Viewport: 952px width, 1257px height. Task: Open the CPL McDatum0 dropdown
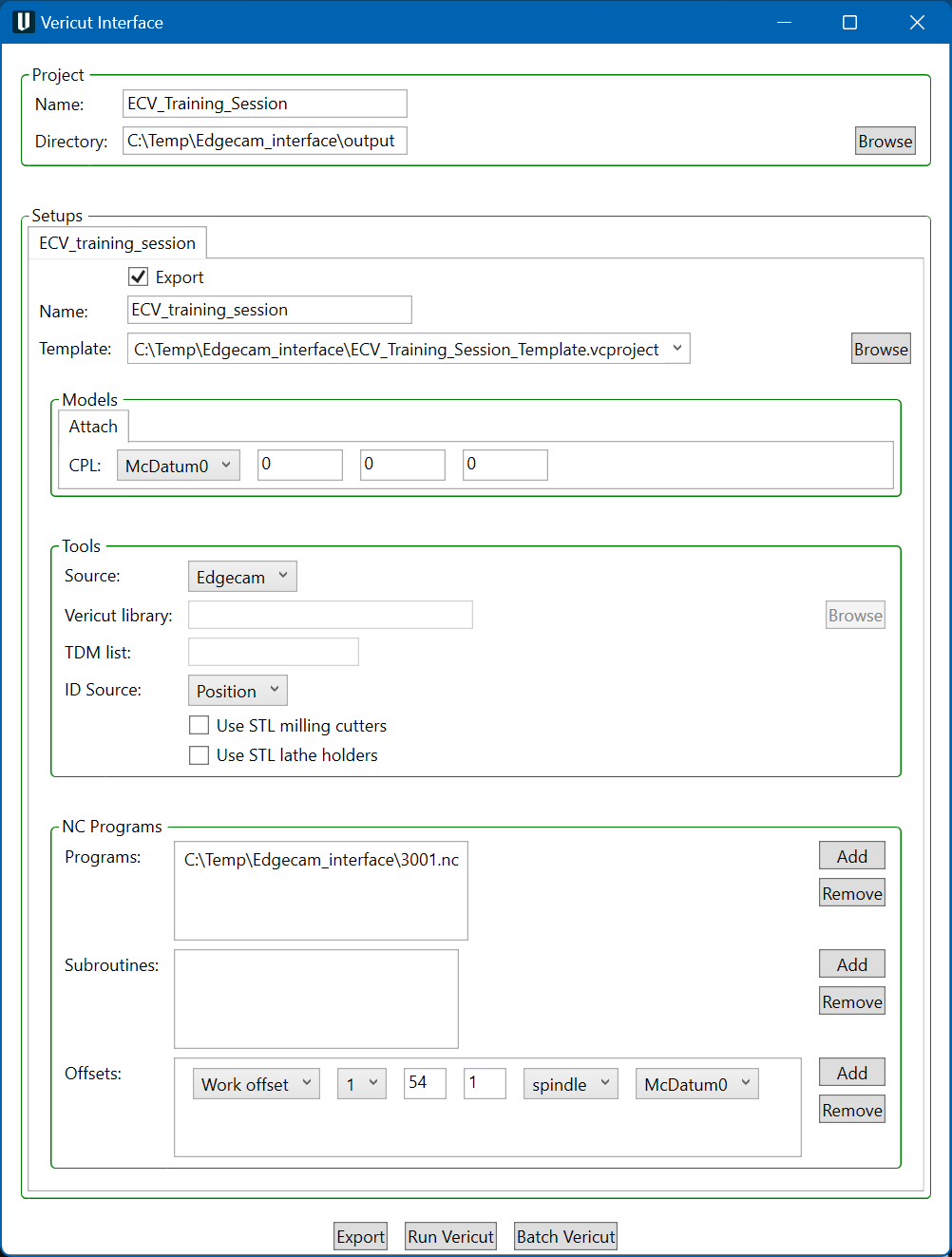pyautogui.click(x=179, y=466)
